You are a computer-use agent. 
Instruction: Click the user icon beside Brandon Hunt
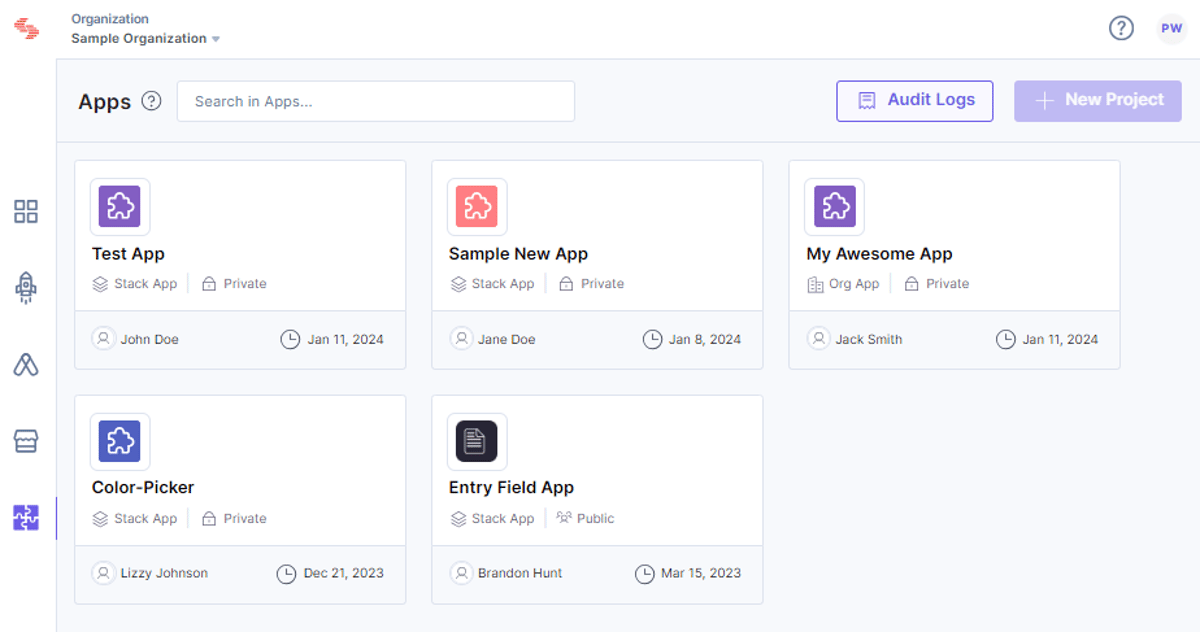coord(460,573)
